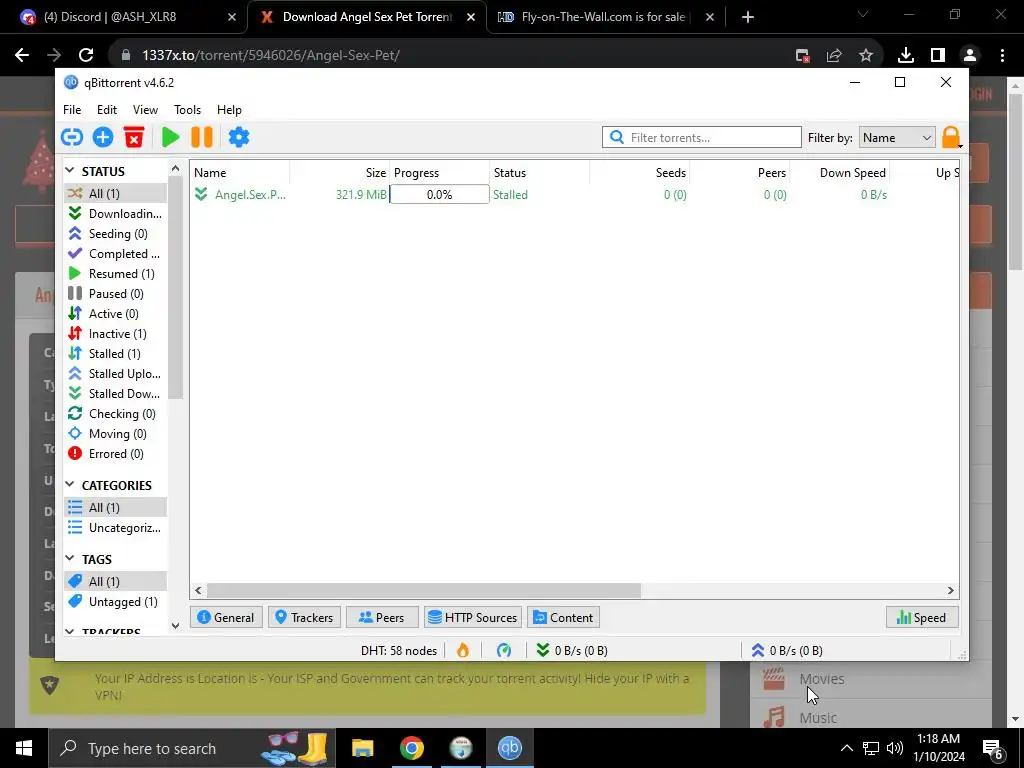Click the upload speed status bar entry

click(786, 650)
